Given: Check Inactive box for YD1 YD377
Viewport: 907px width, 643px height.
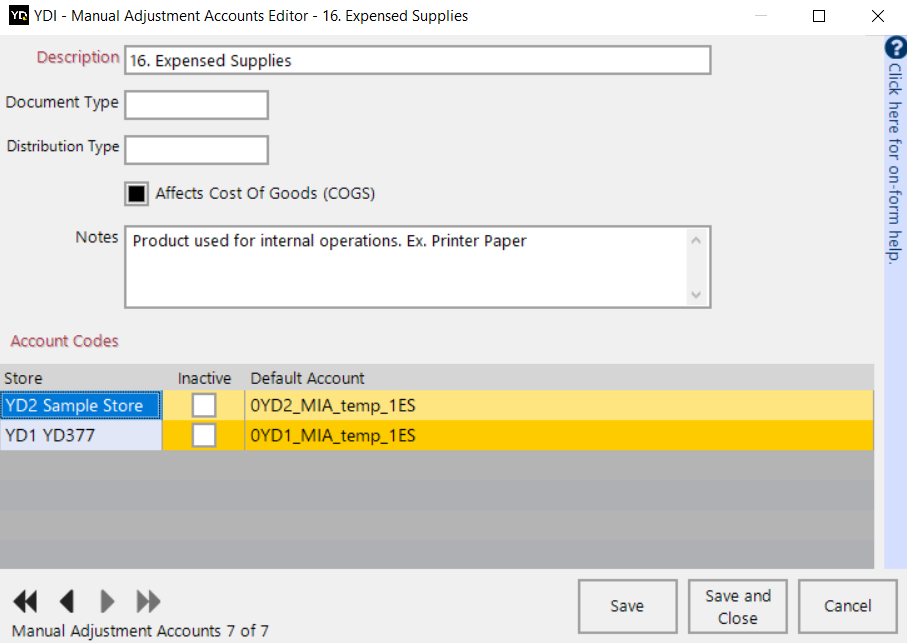Looking at the screenshot, I should coord(204,435).
